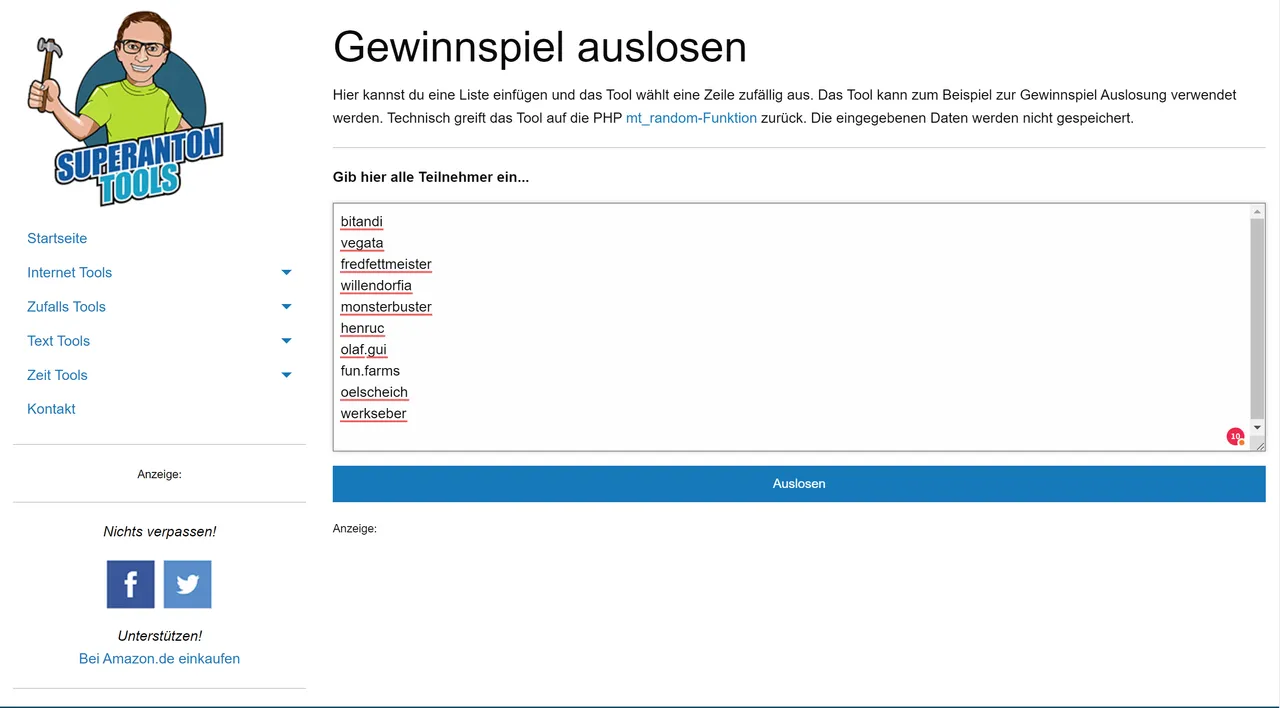
Task: Expand the Text Tools arrow
Action: pos(286,341)
